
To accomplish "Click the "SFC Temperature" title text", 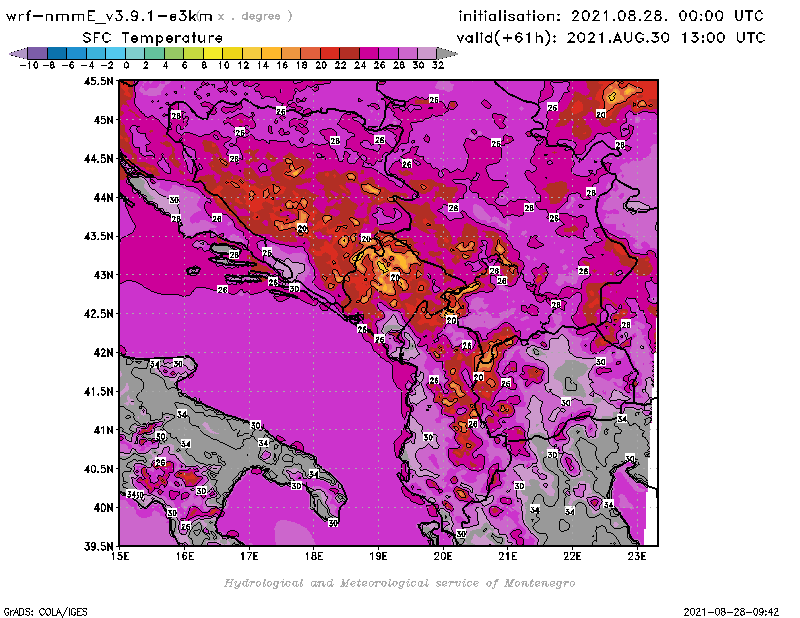I will (153, 38).
